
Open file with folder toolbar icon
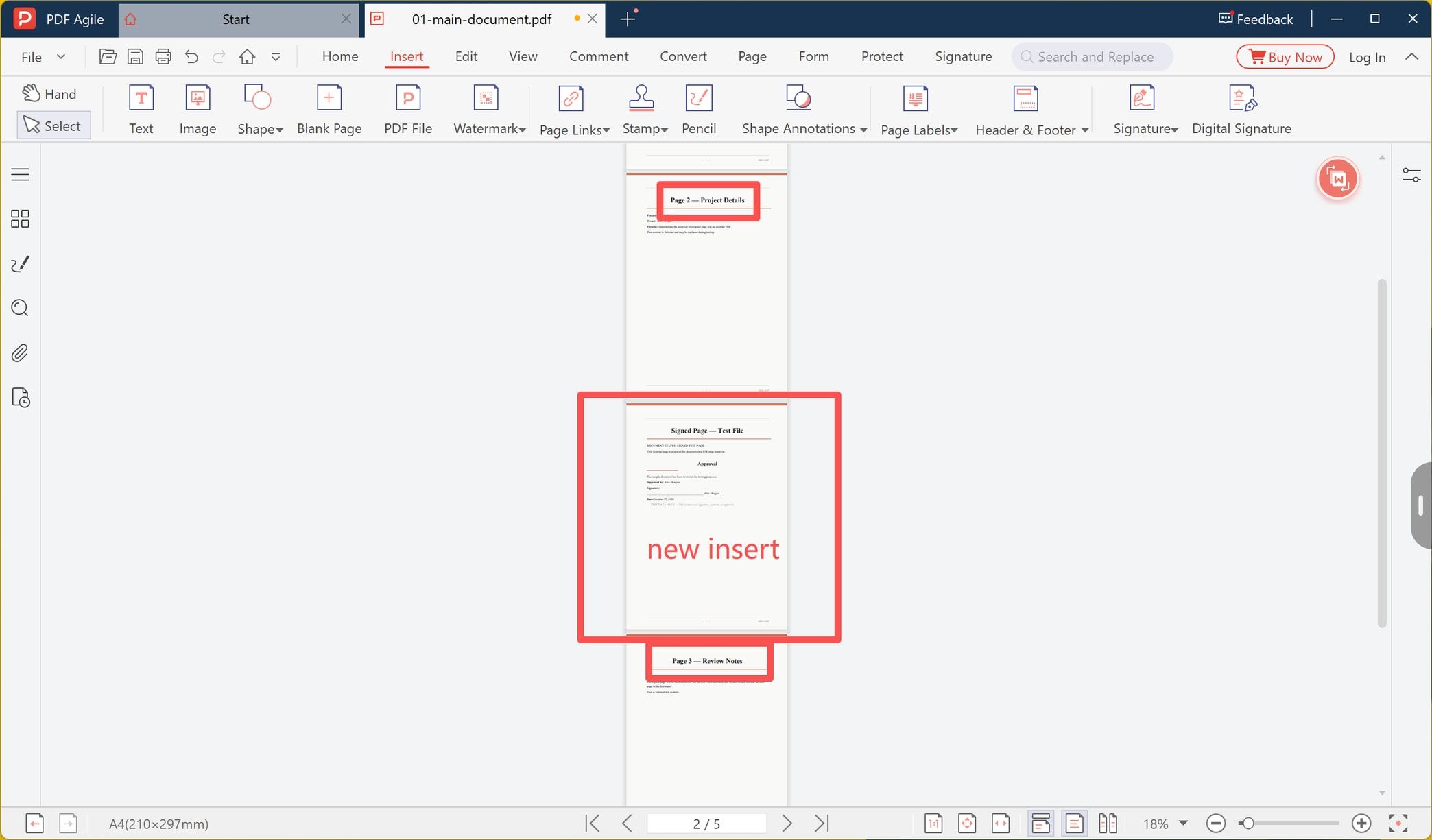108,57
